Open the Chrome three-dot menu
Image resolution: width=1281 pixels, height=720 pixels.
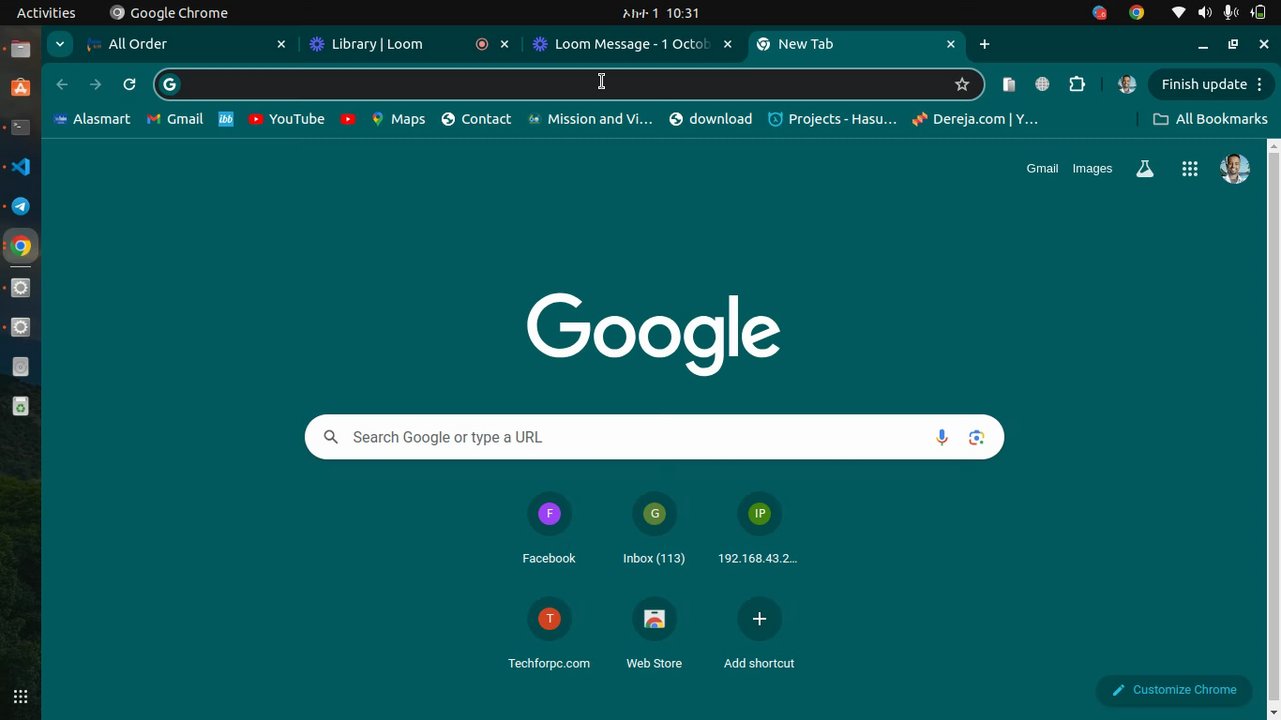(x=1261, y=84)
